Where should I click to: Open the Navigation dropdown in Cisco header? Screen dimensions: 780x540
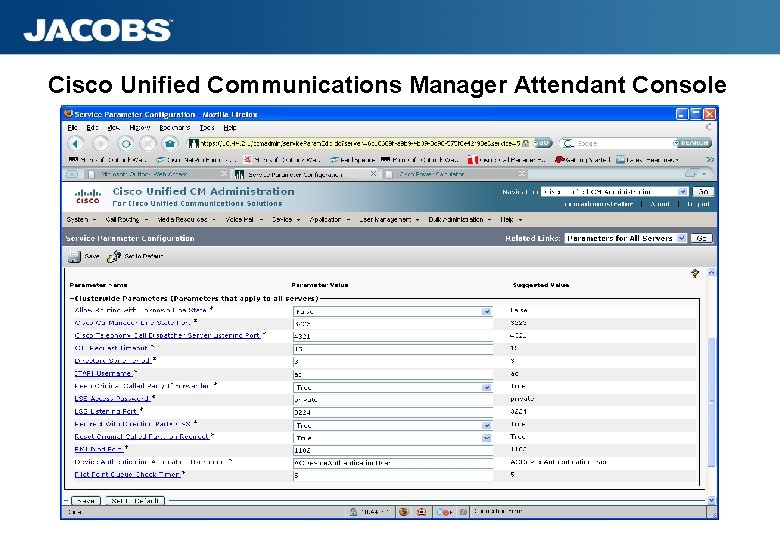615,191
